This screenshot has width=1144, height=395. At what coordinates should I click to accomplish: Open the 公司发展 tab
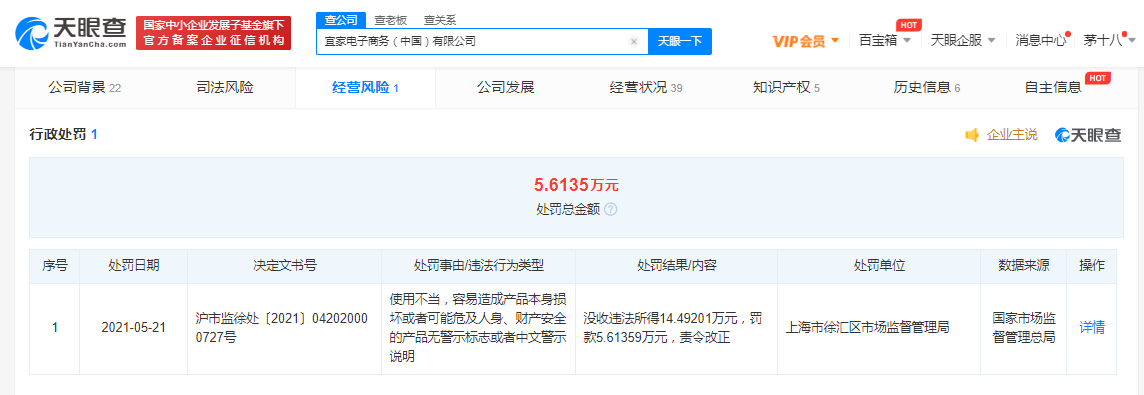coord(506,88)
